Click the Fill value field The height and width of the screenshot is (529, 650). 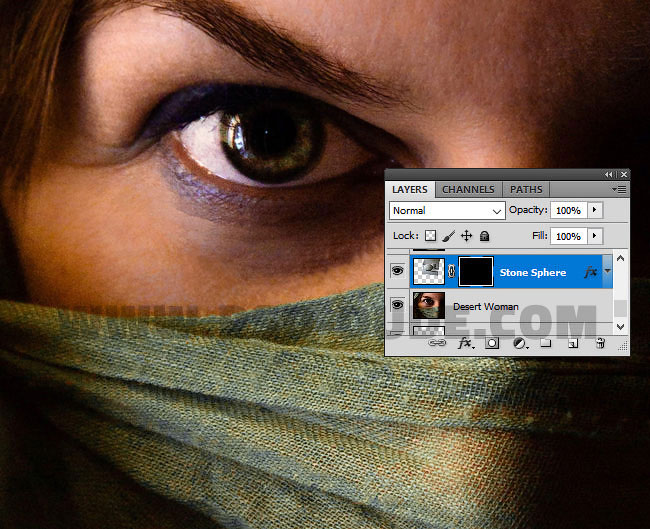[x=568, y=236]
